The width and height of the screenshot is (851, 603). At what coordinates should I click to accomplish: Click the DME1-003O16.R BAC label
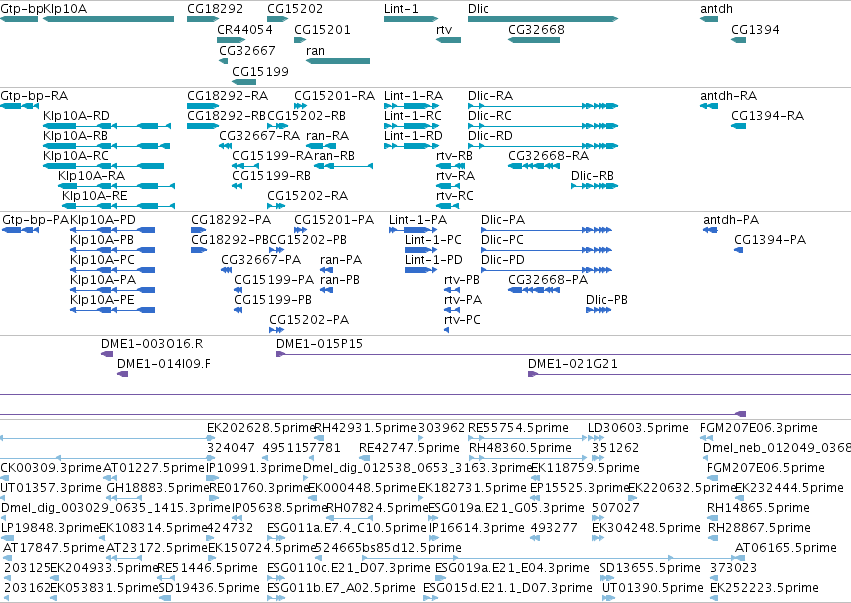pos(152,344)
